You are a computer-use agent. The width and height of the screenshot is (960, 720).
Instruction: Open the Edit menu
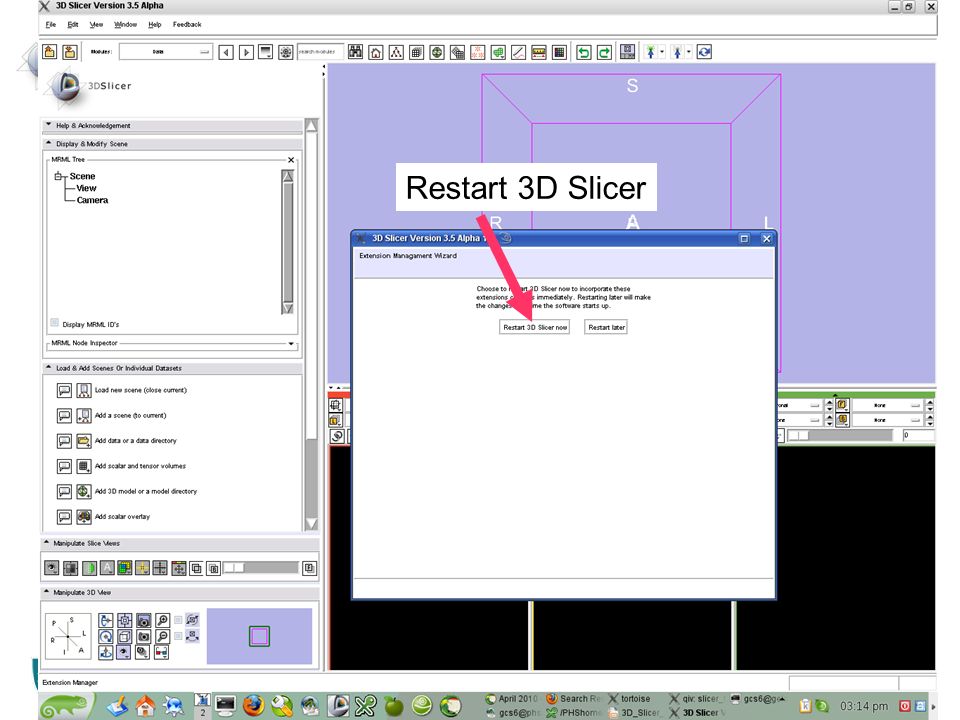click(x=73, y=24)
